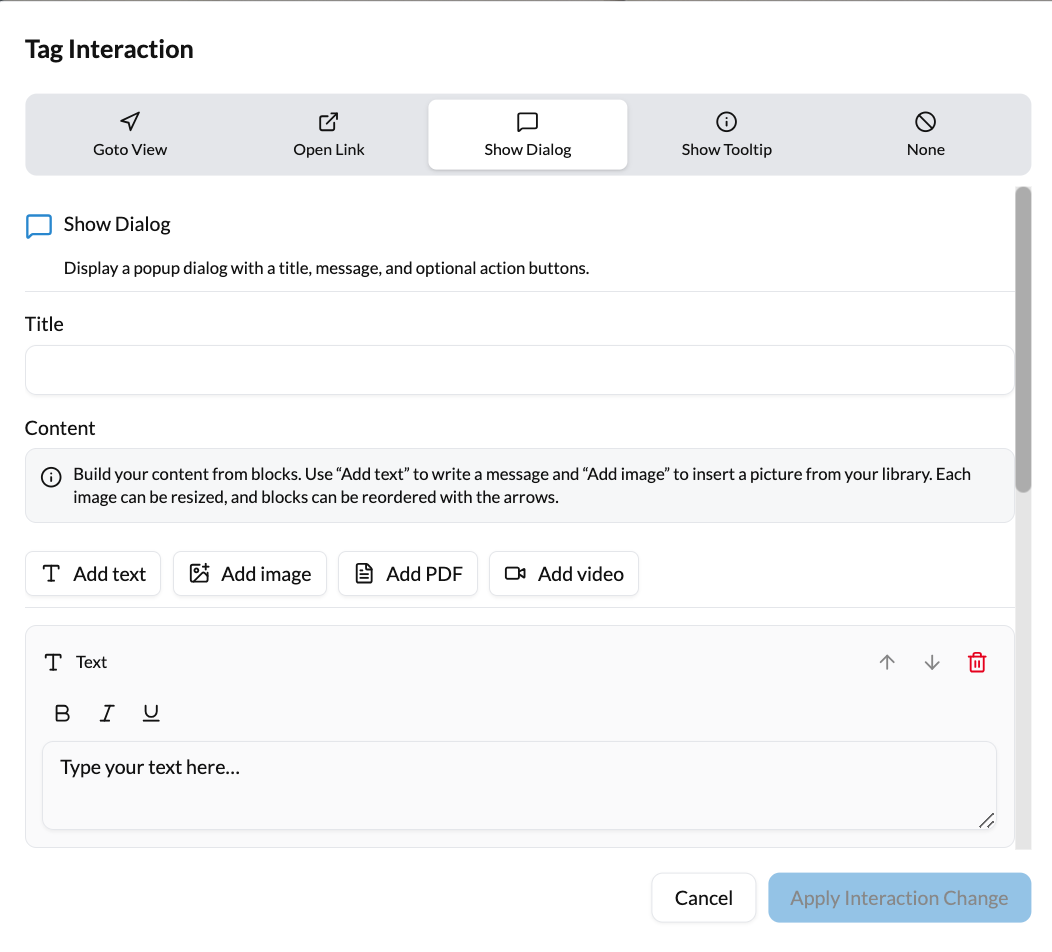Click the info icon in content hint

[x=51, y=477]
